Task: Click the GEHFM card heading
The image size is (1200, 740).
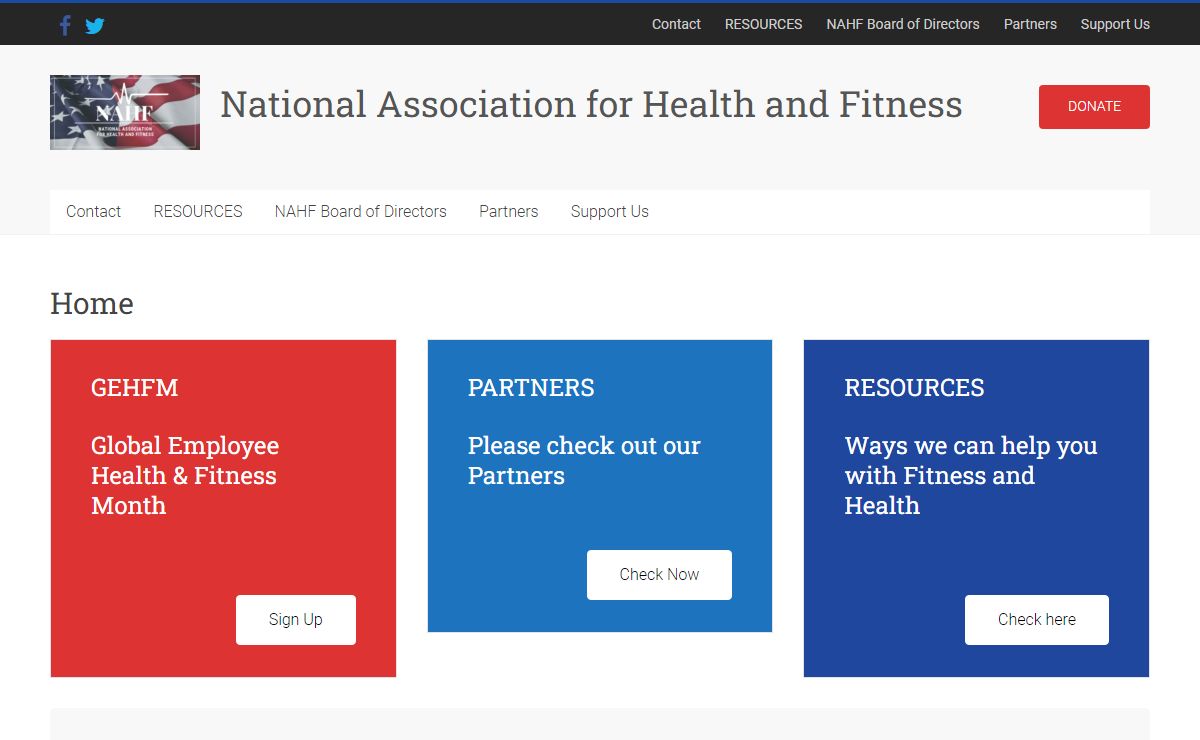Action: pos(135,388)
